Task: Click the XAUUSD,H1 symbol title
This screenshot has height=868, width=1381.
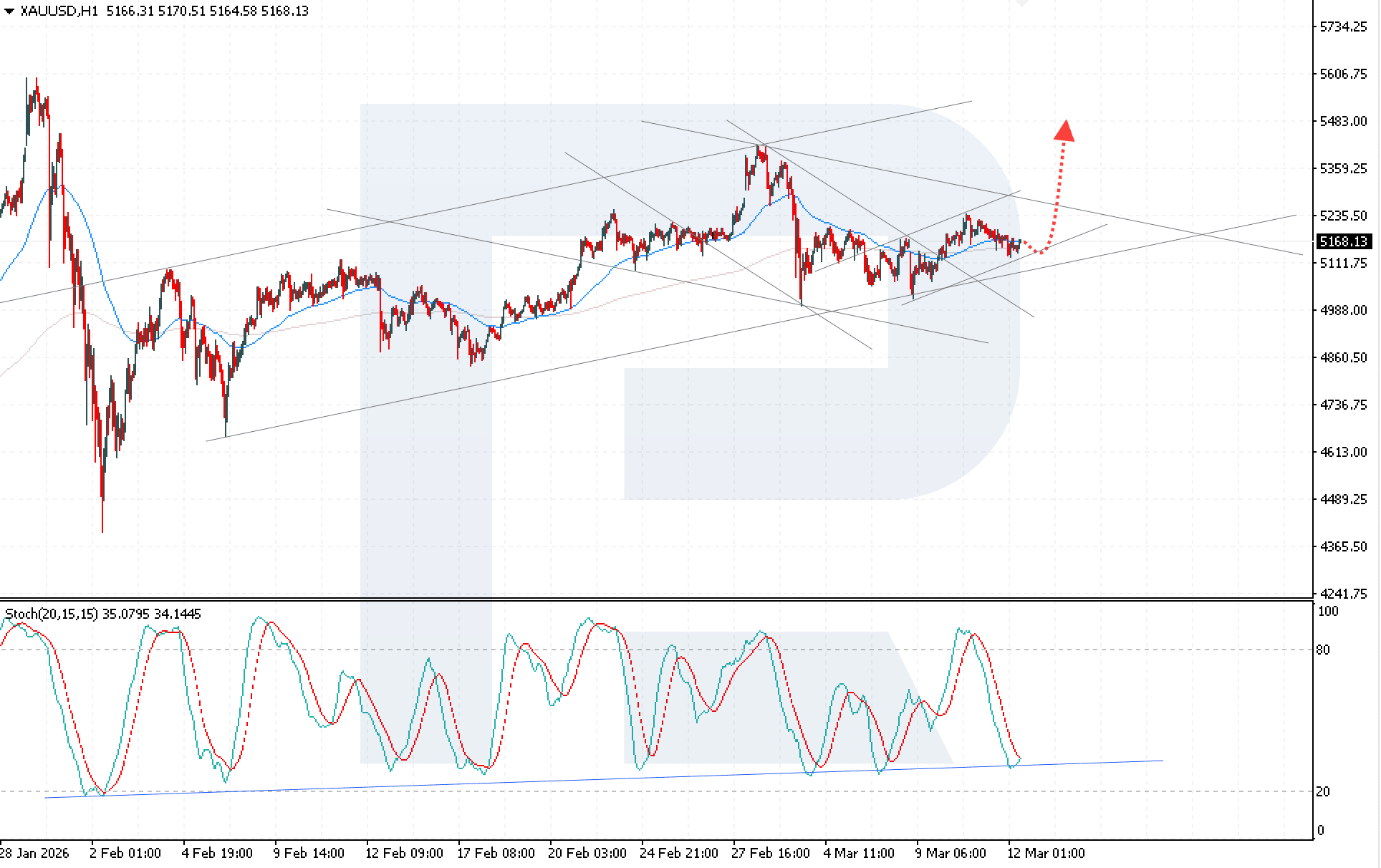Action: click(x=59, y=11)
